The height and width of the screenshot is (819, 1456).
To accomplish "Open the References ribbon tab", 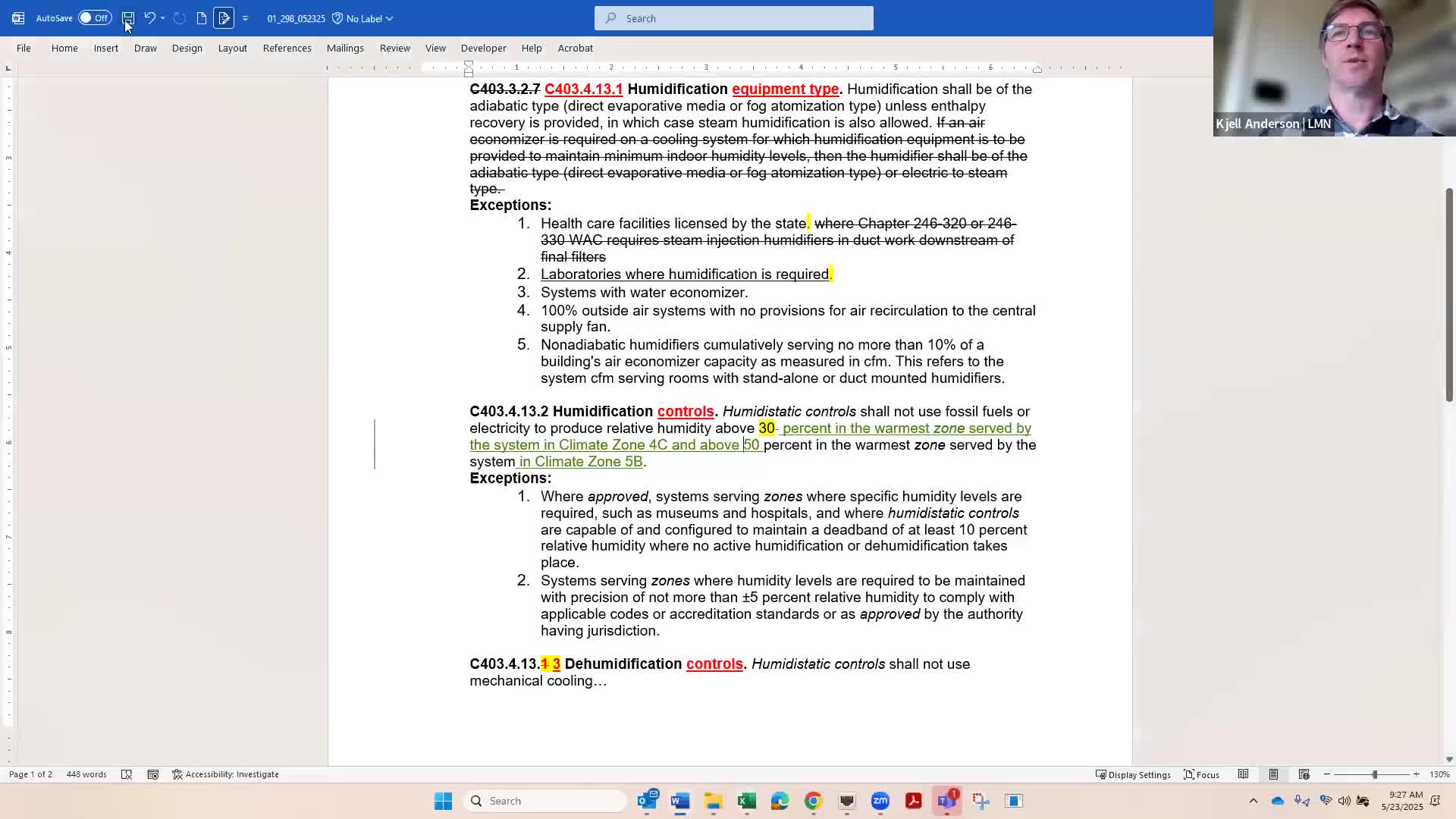I will (x=287, y=48).
